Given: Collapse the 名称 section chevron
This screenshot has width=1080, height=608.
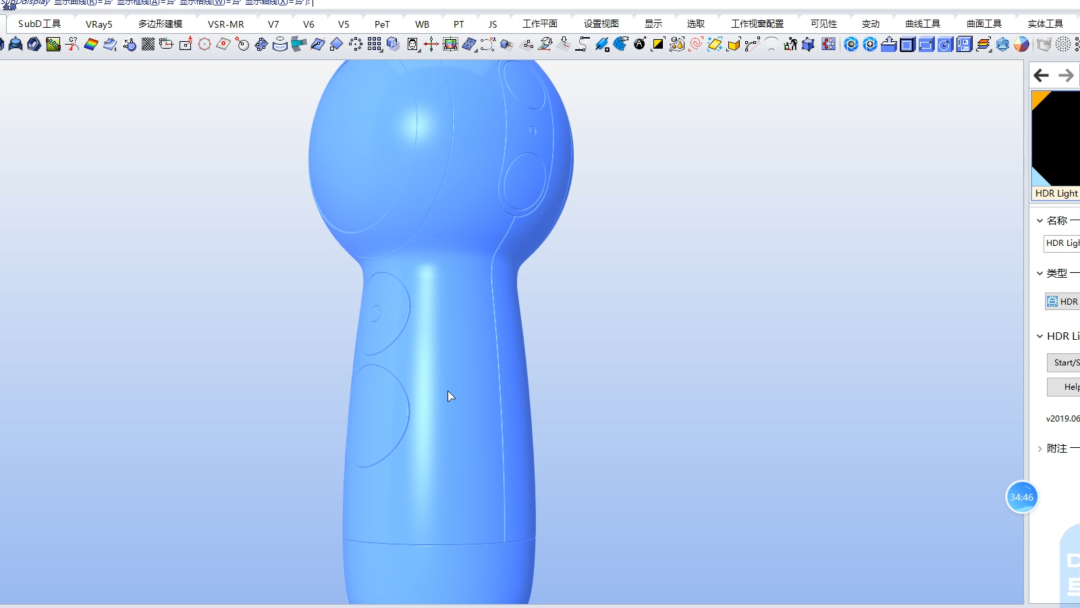Looking at the screenshot, I should (1039, 220).
